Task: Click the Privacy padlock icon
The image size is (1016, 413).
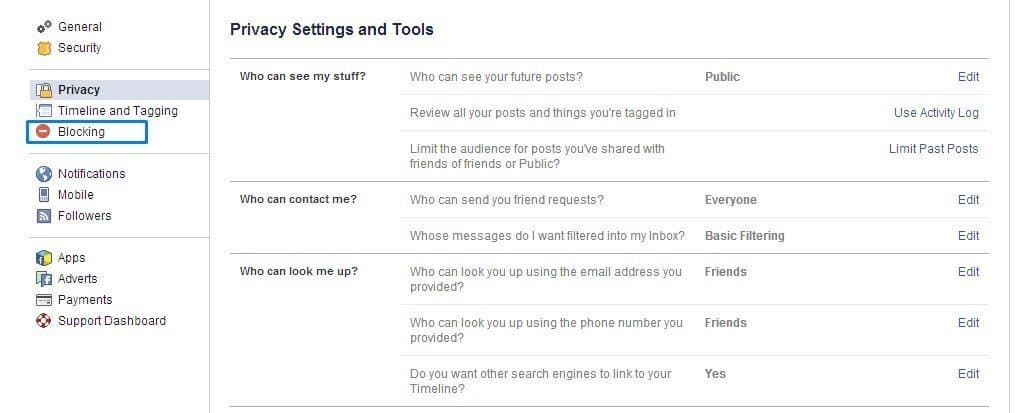Action: click(44, 90)
